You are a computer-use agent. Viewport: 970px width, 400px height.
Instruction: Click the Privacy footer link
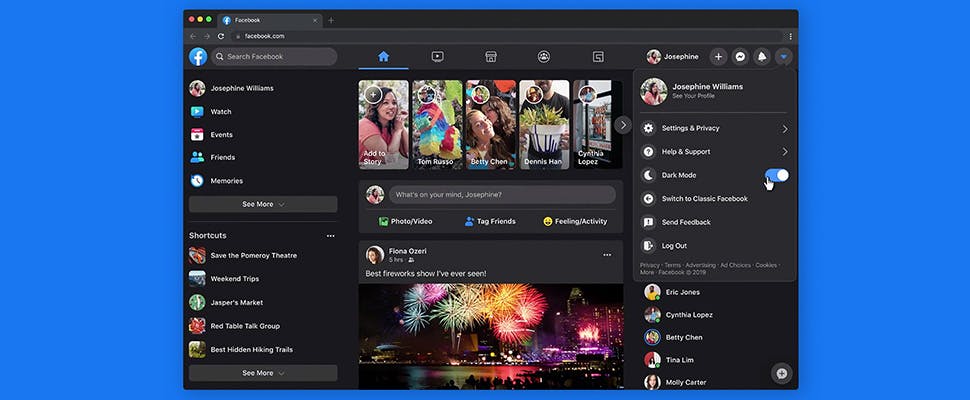pos(650,265)
